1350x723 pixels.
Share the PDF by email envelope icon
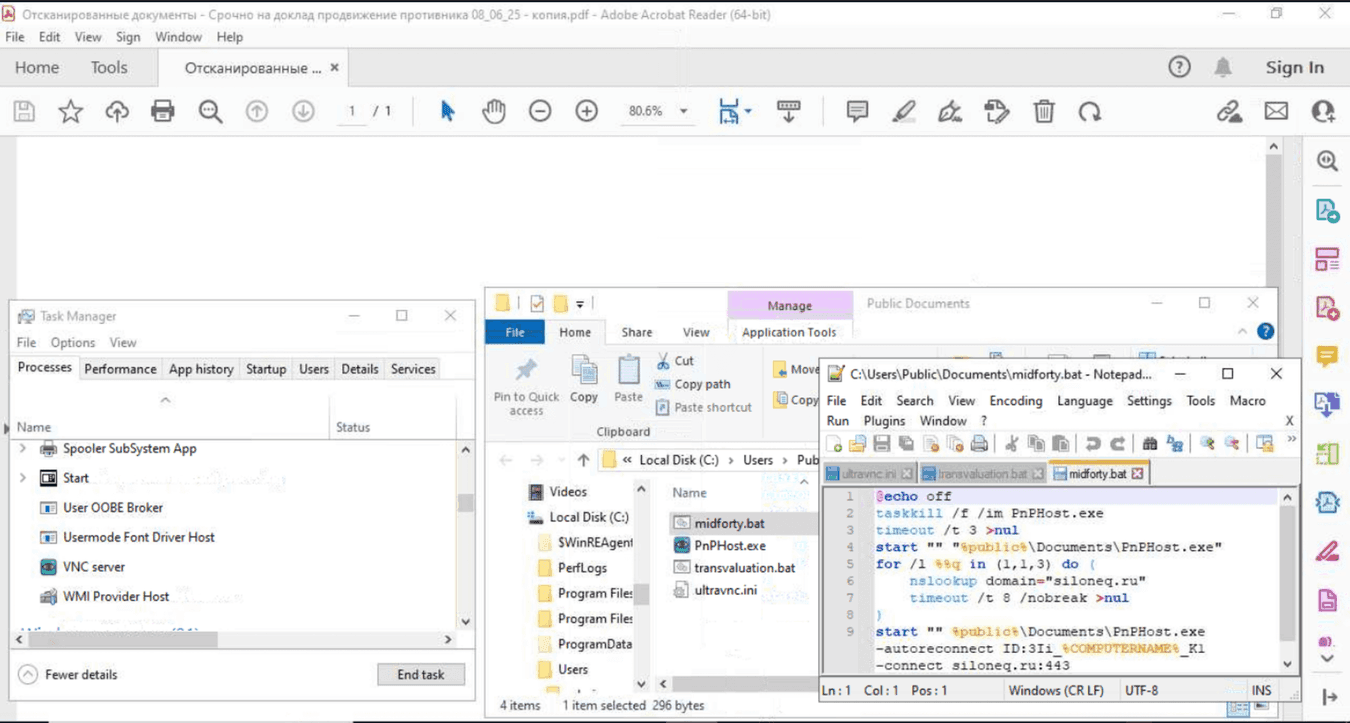(x=1276, y=111)
